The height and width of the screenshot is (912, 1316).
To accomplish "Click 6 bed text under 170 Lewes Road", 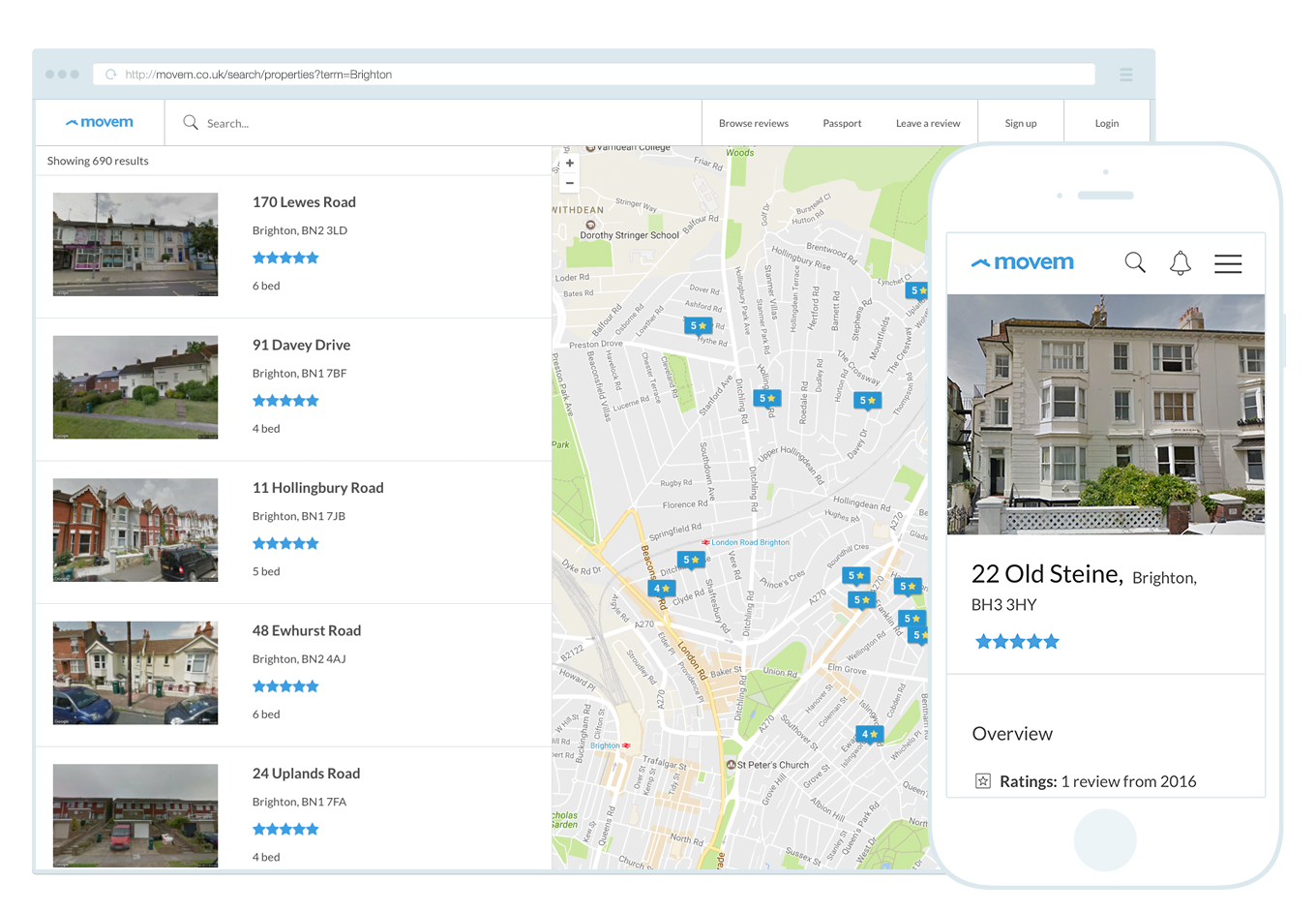I will coord(266,286).
